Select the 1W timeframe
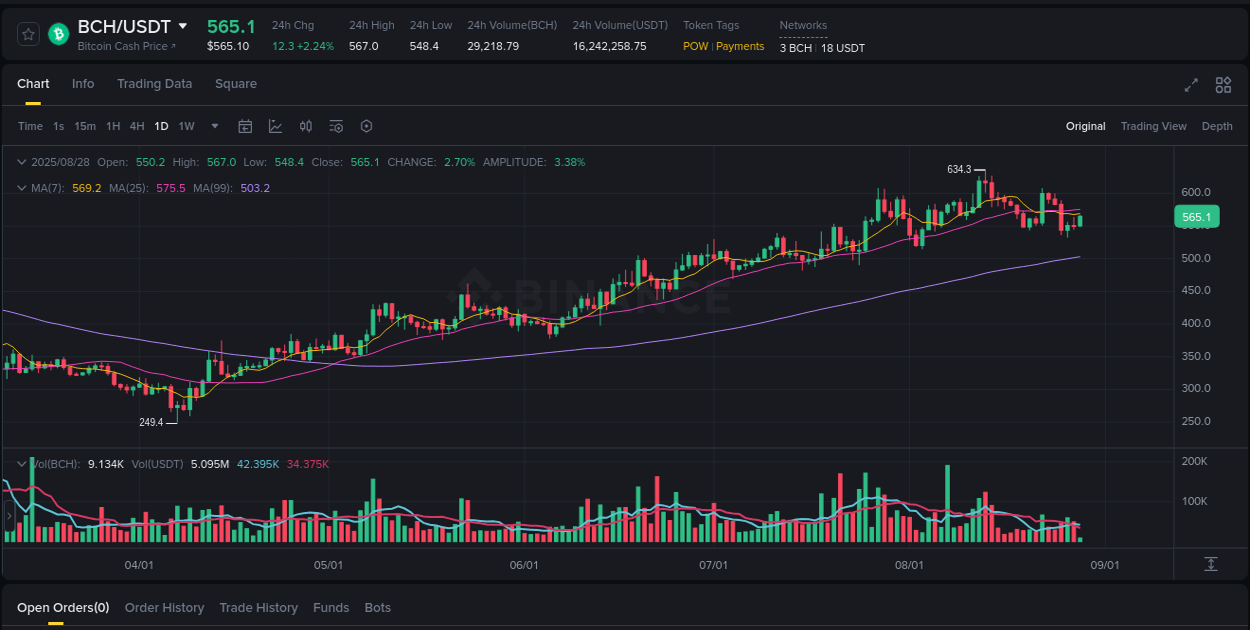 pyautogui.click(x=186, y=126)
